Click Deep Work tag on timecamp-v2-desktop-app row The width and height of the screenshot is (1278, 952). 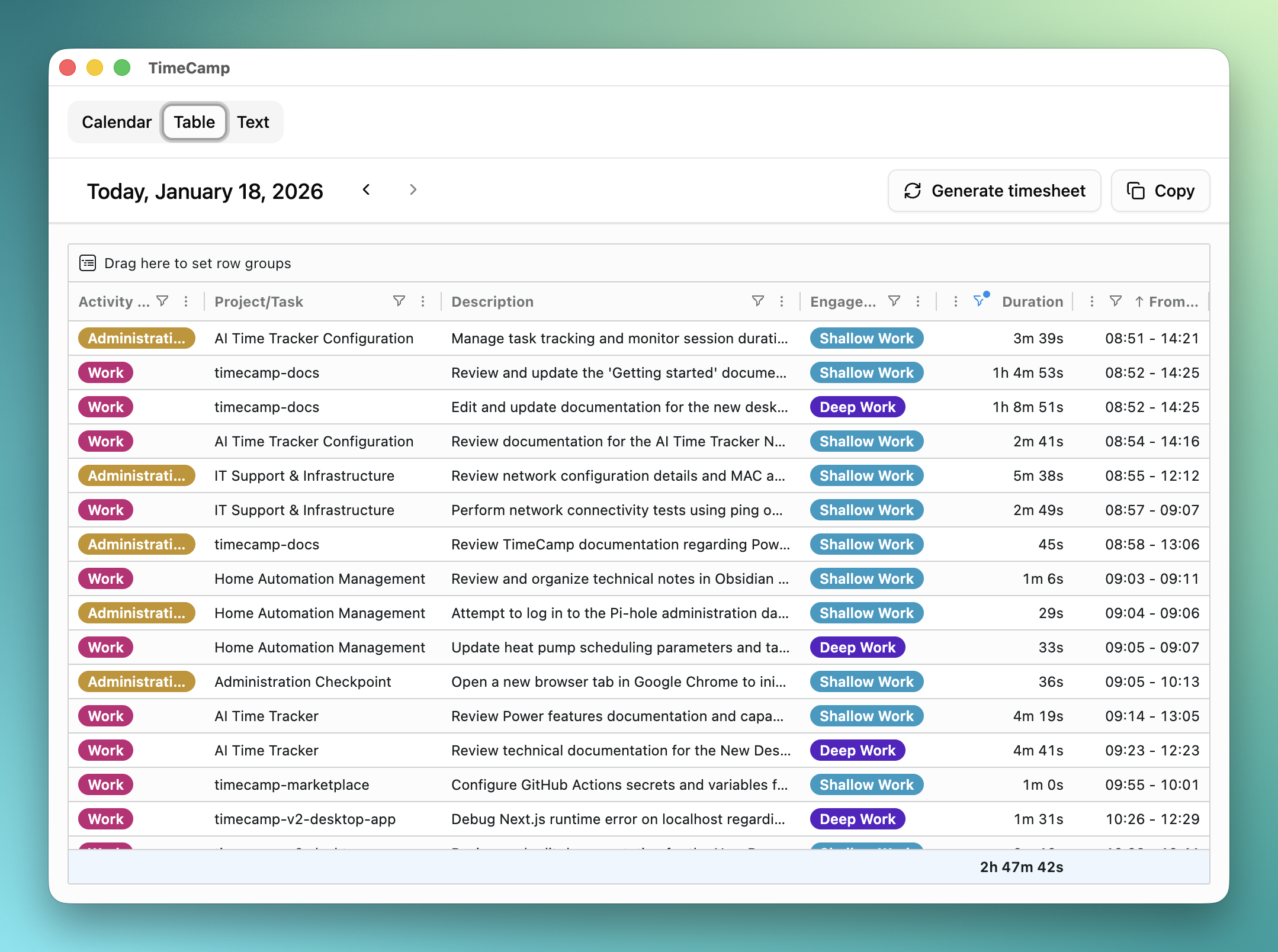(857, 819)
